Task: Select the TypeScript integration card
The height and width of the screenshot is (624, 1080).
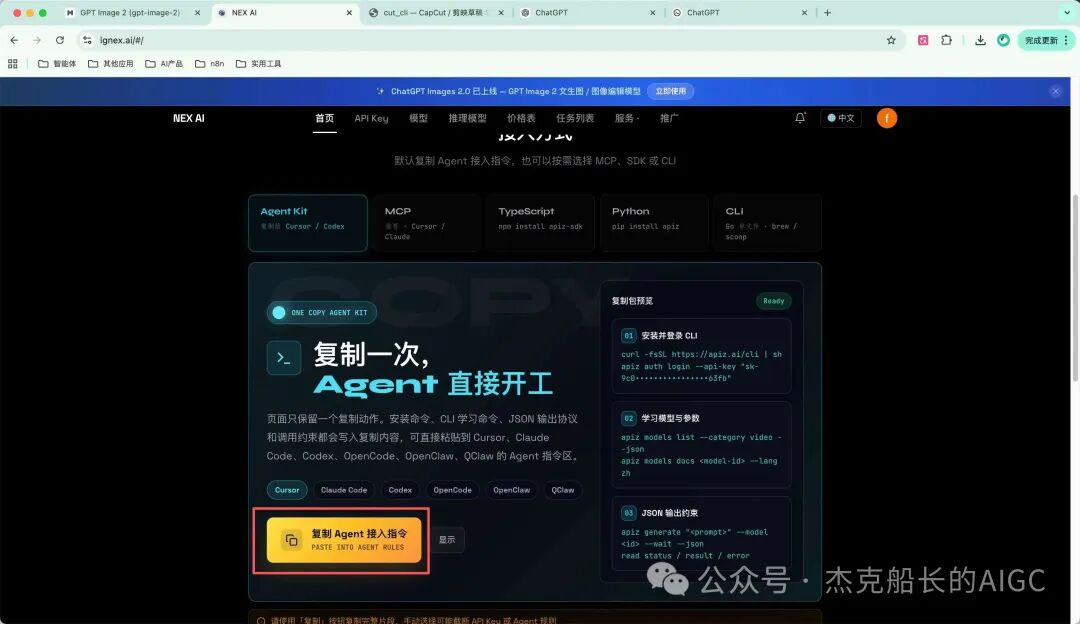Action: tap(540, 222)
